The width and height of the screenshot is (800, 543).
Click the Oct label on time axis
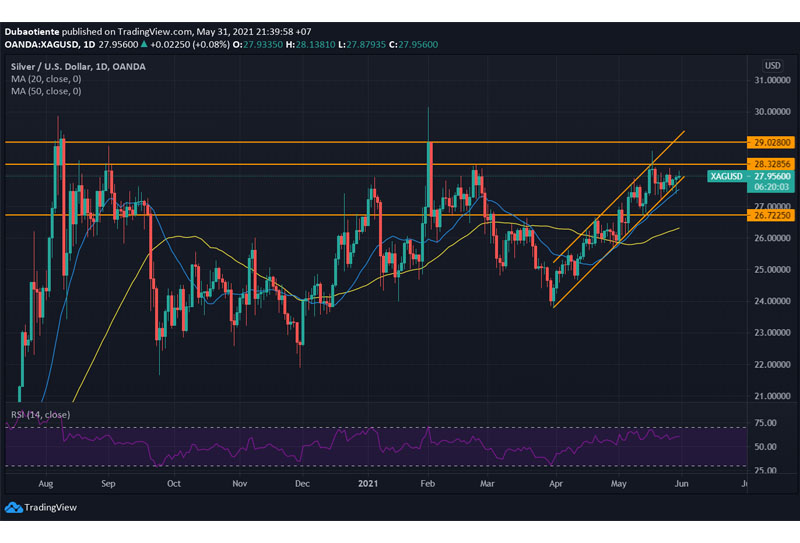click(174, 483)
